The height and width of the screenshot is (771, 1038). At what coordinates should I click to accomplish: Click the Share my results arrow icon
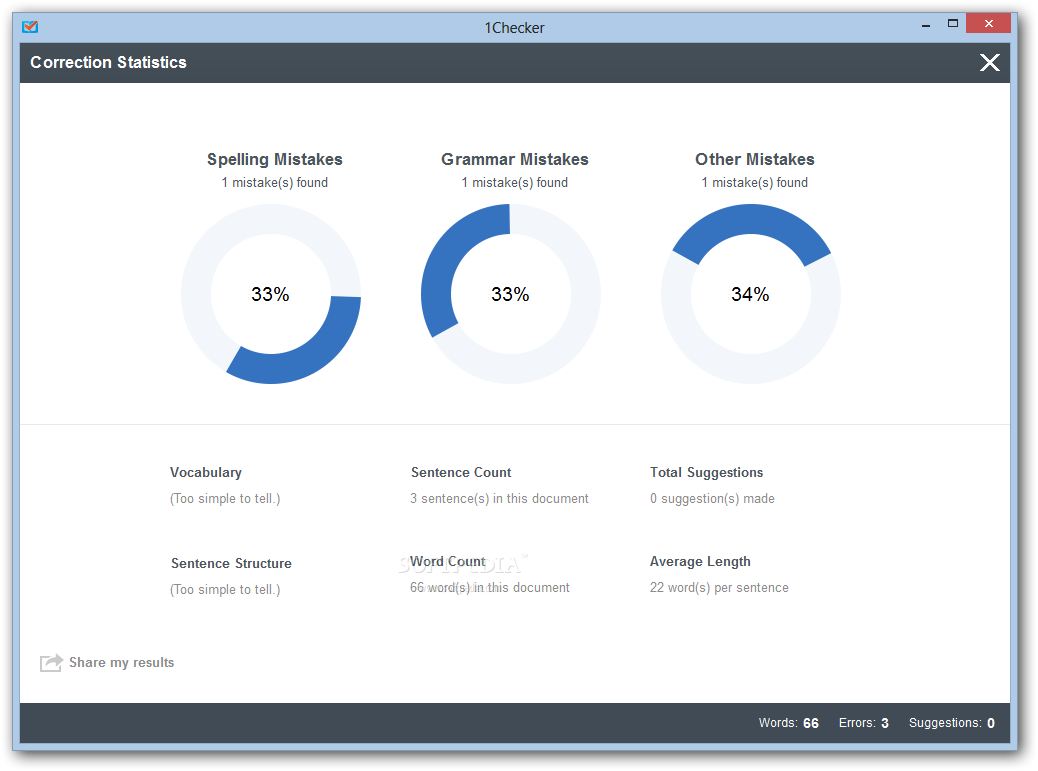click(x=51, y=662)
